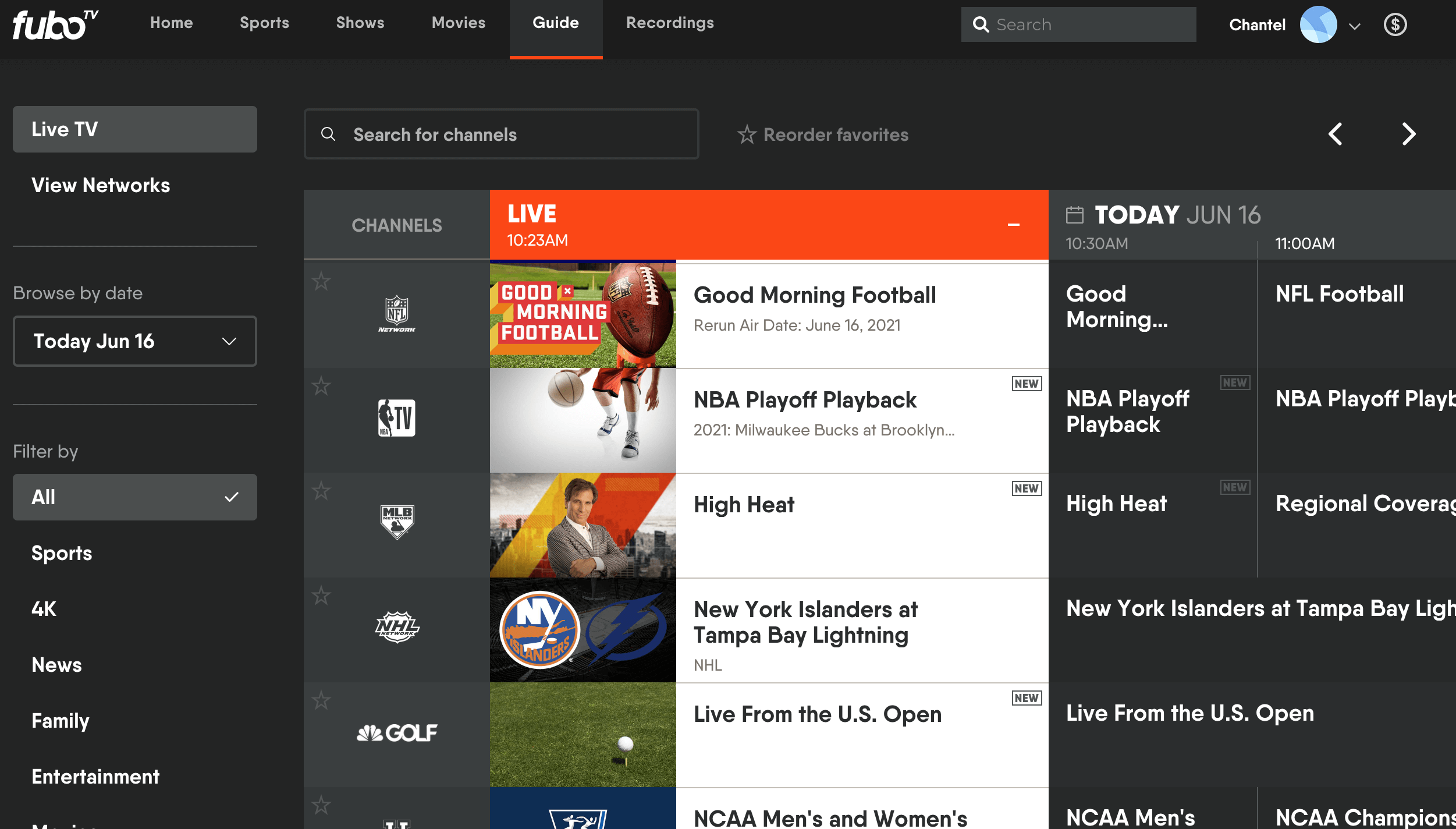Open the NHL Network channel logo

(397, 627)
